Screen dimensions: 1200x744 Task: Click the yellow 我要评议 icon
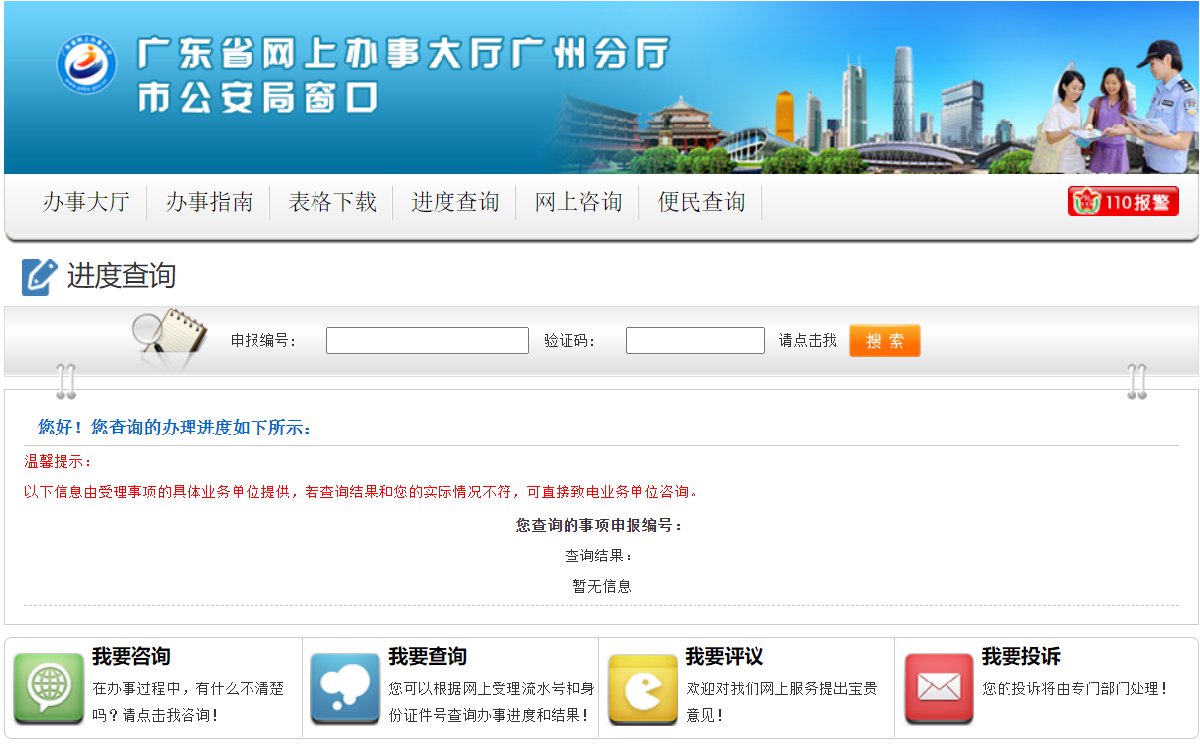(642, 688)
